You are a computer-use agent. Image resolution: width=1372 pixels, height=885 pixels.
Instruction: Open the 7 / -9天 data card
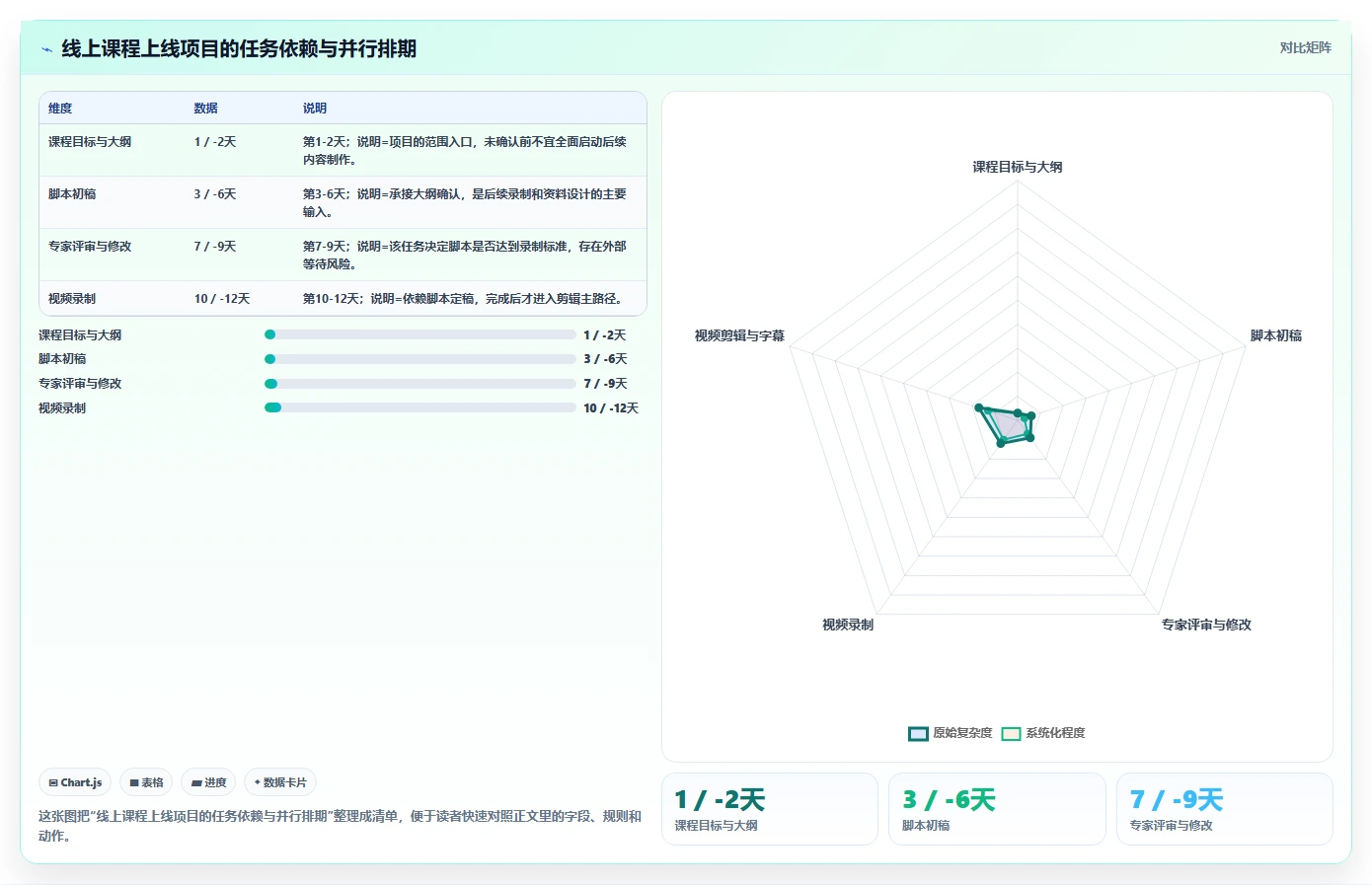[x=1225, y=809]
